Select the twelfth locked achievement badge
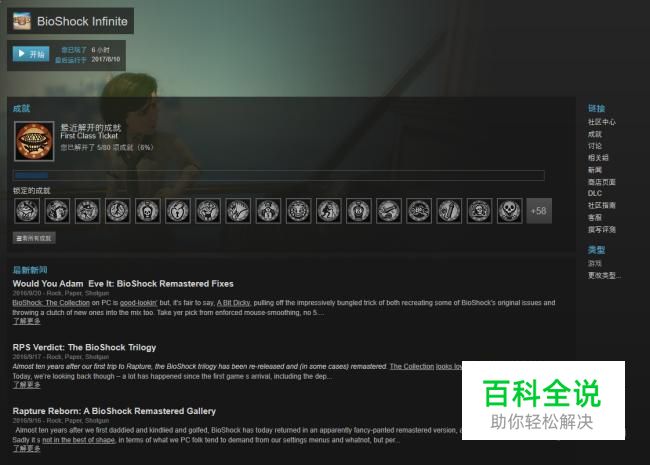Image resolution: width=650 pixels, height=465 pixels. point(359,211)
